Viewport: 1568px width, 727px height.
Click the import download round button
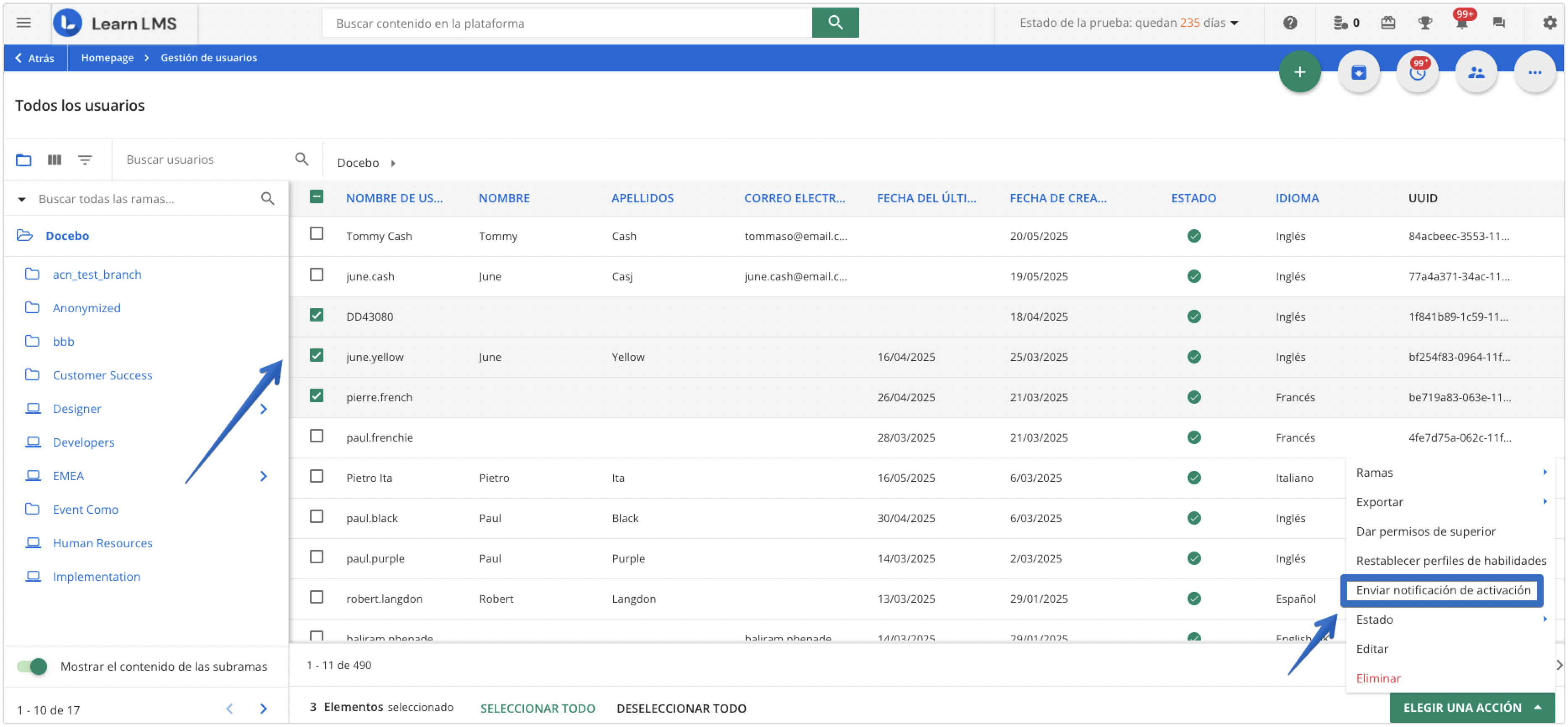(1358, 72)
